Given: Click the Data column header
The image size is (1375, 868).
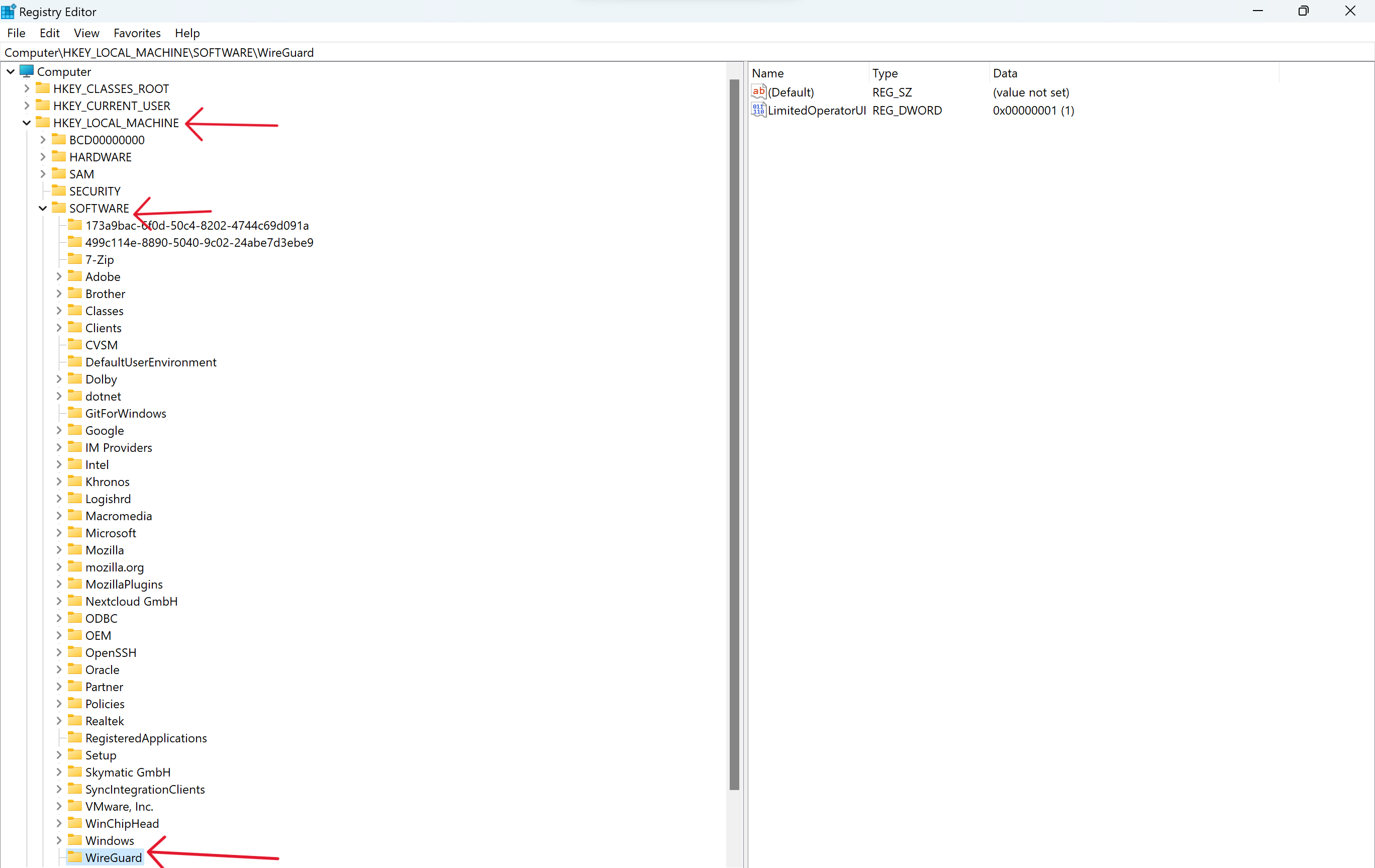Looking at the screenshot, I should click(1134, 73).
